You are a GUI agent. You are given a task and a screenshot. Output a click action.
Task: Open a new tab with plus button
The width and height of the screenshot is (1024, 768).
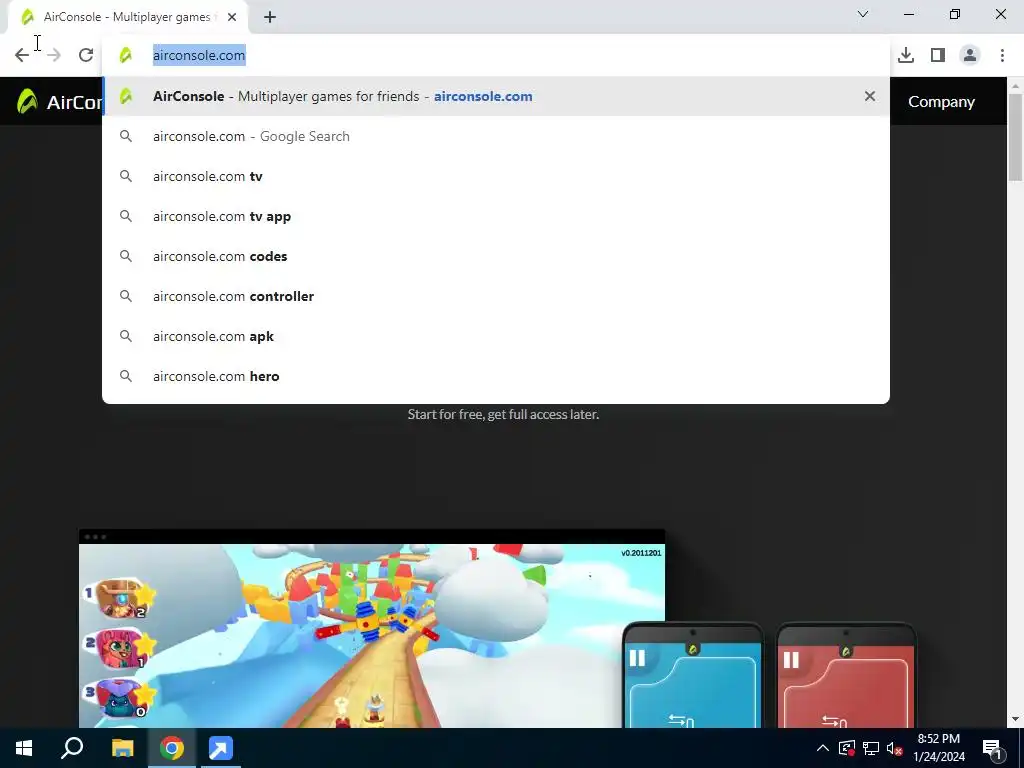(270, 17)
